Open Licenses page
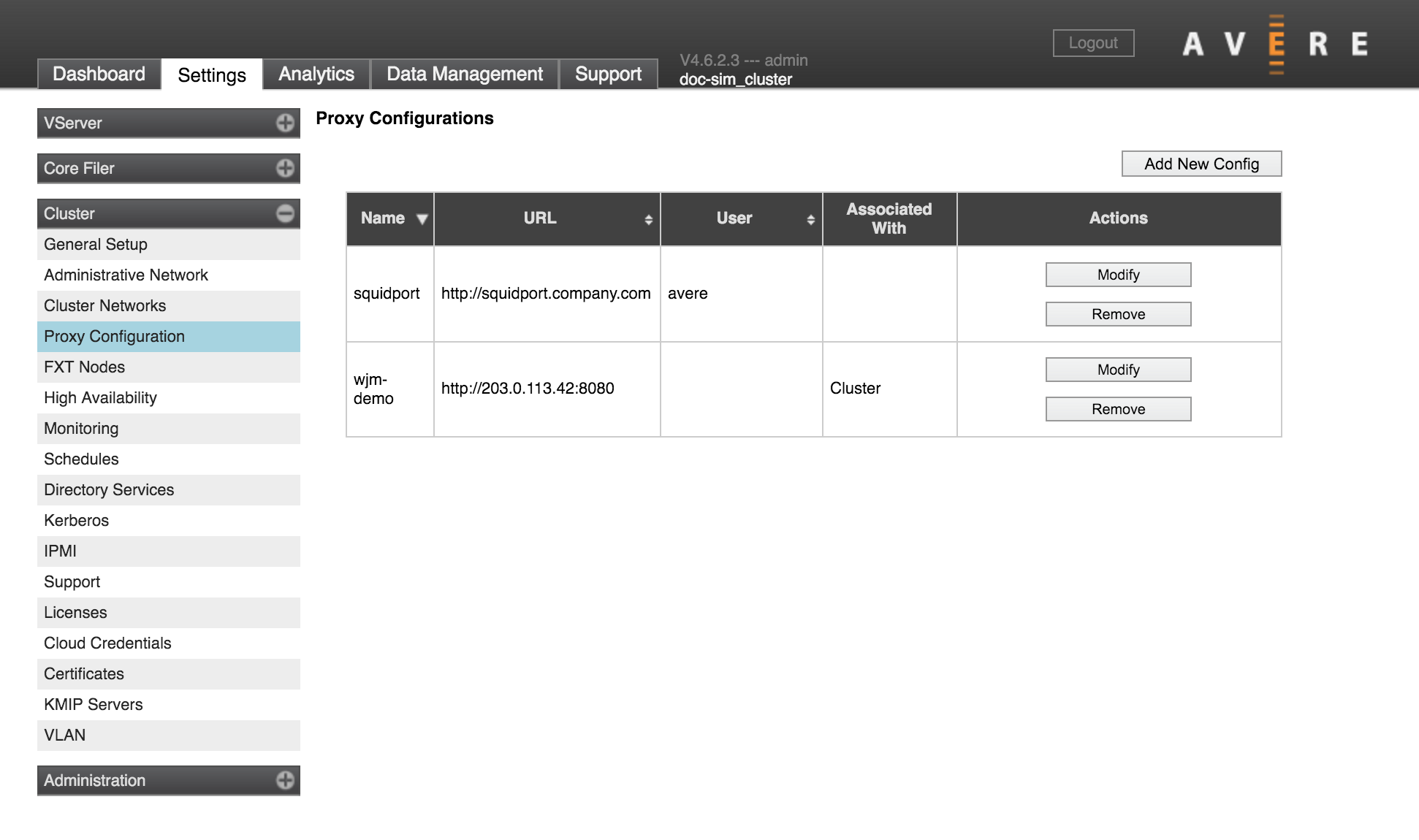Image resolution: width=1419 pixels, height=840 pixels. tap(169, 613)
